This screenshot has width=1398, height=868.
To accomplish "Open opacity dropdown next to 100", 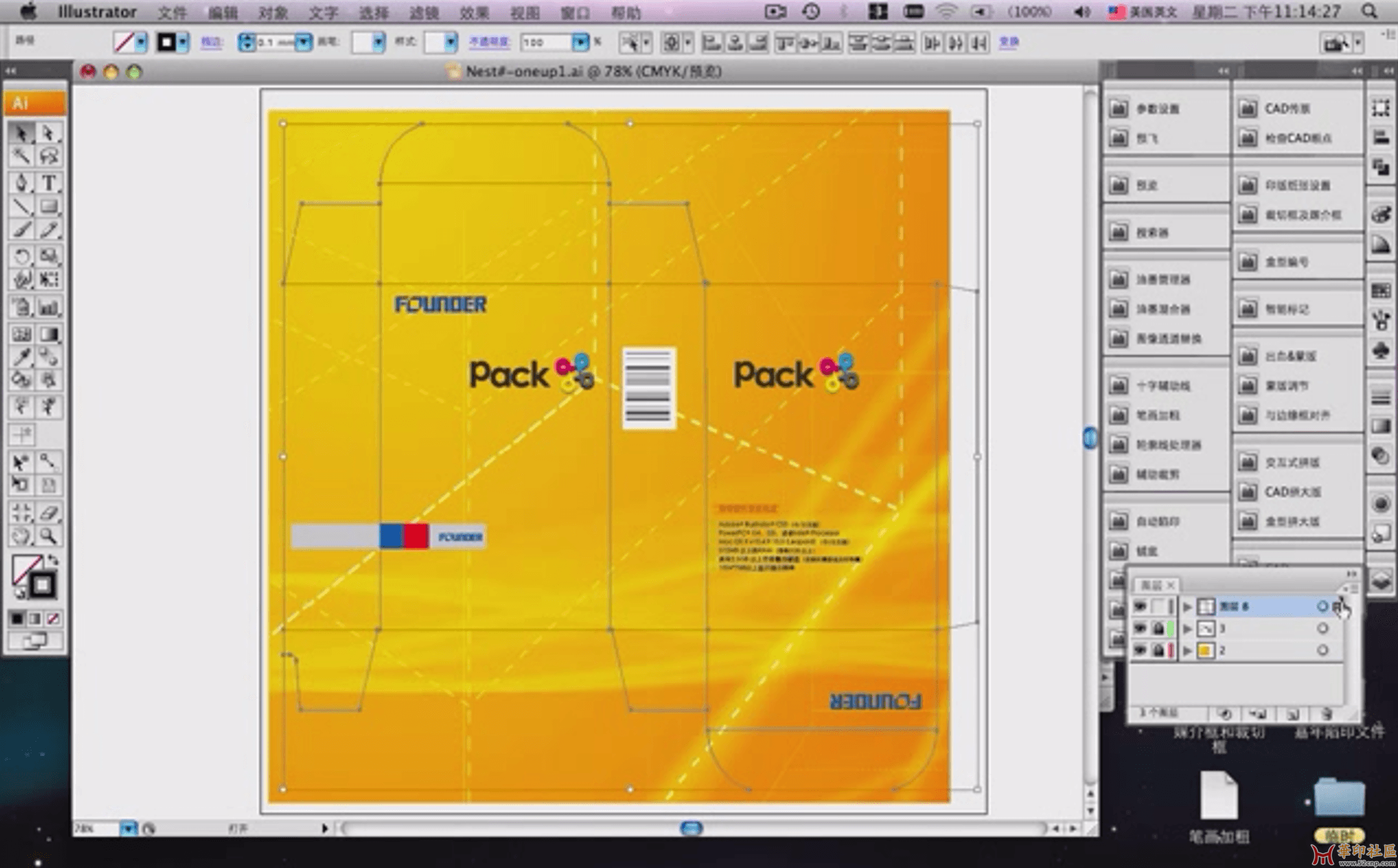I will [x=581, y=42].
